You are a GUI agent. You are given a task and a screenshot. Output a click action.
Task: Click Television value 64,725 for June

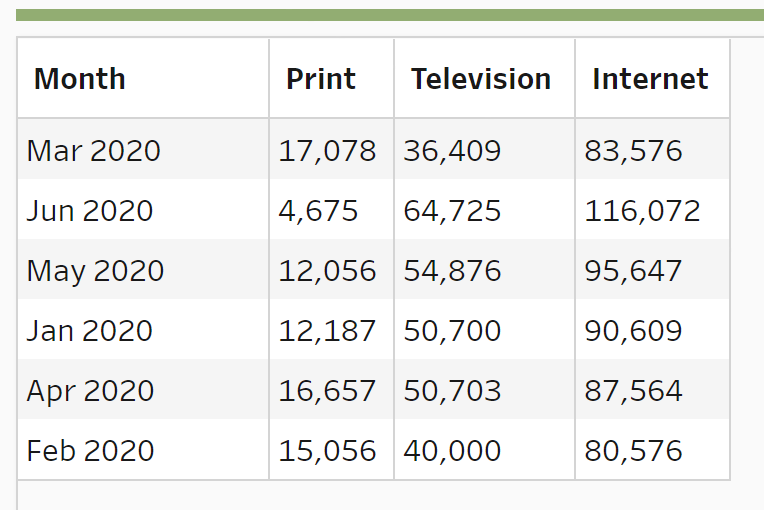[x=453, y=211]
